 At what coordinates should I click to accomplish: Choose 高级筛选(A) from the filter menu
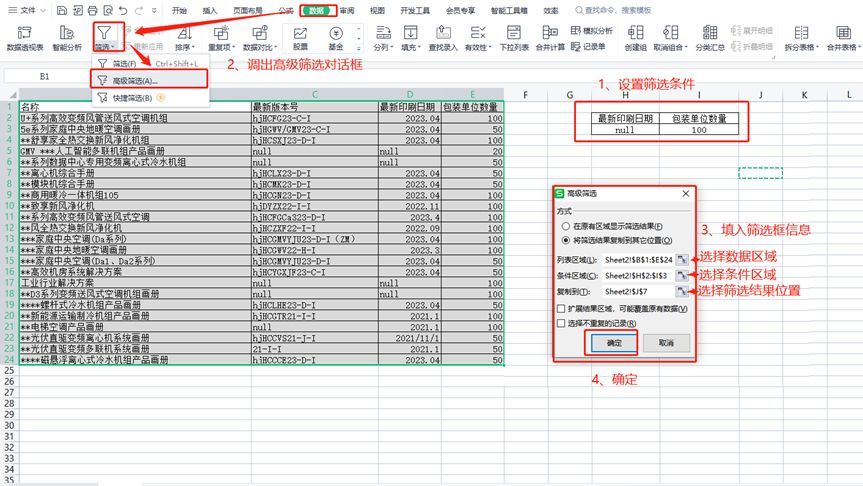[150, 80]
